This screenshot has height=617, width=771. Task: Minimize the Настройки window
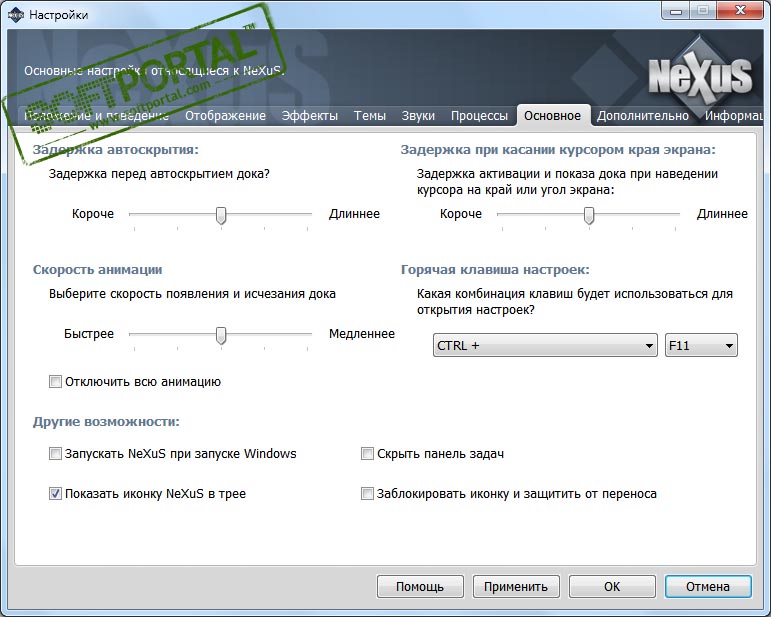676,11
